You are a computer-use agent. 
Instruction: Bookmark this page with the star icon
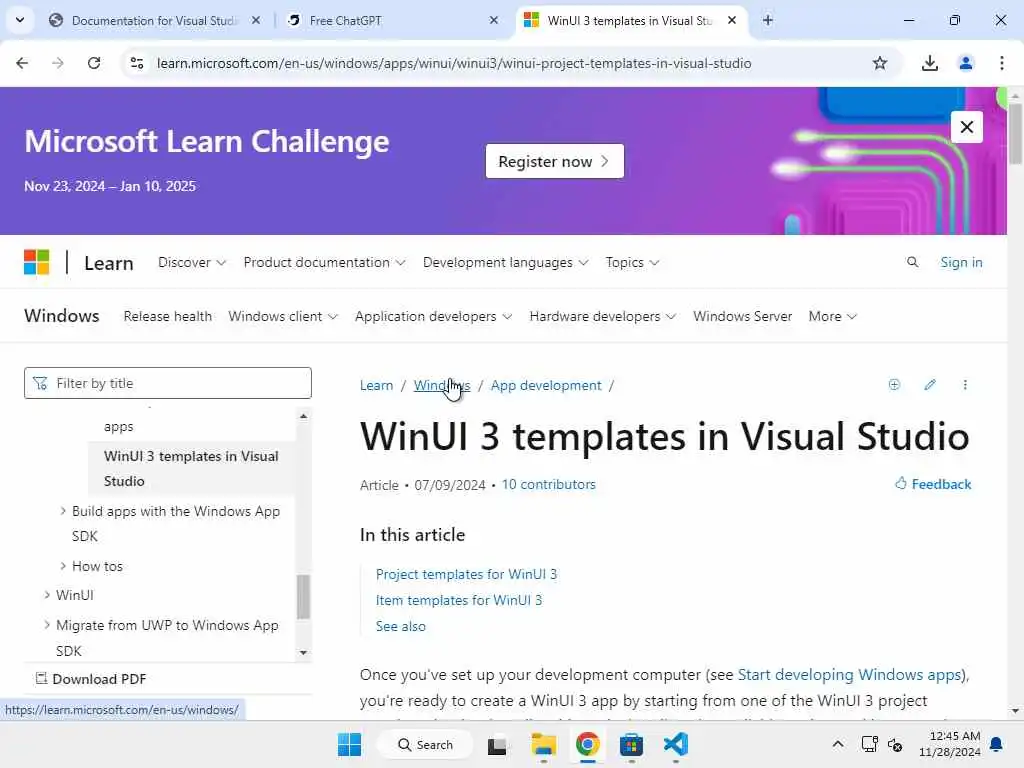[x=880, y=63]
